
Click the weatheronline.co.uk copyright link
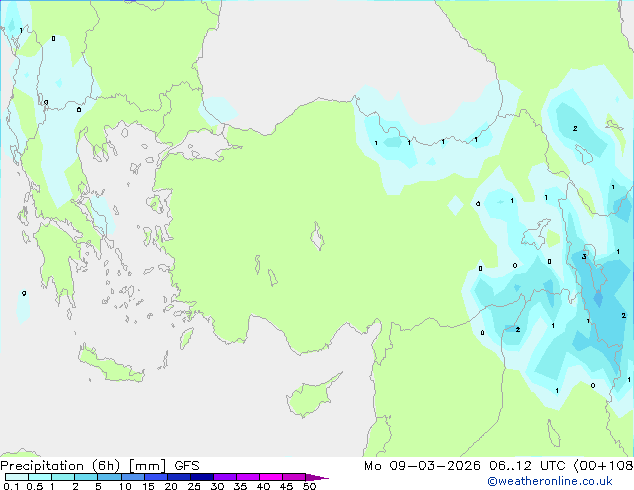tap(550, 481)
